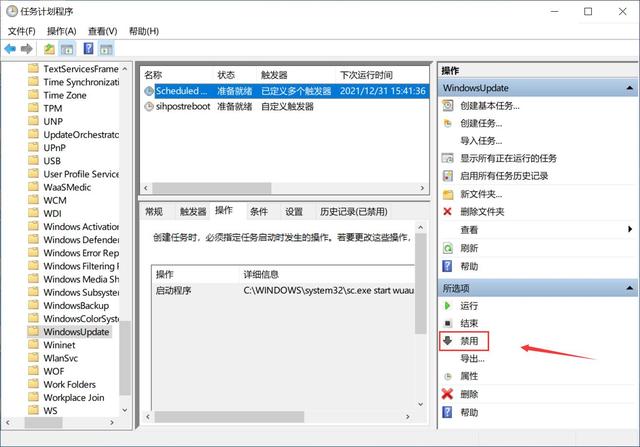Click the up-one-level folder toolbar icon
The width and height of the screenshot is (640, 447).
click(x=49, y=49)
